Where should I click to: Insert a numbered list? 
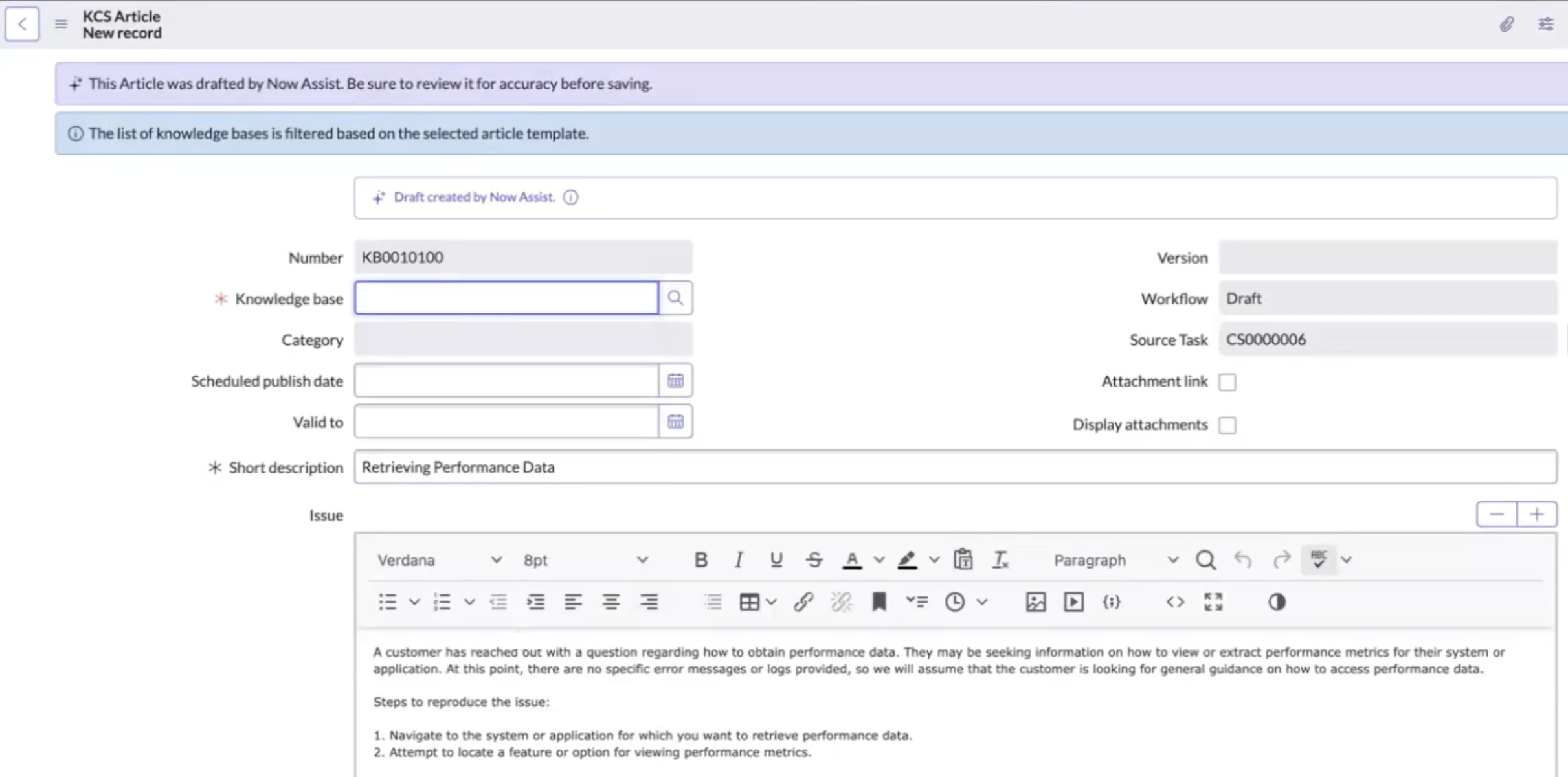click(442, 602)
